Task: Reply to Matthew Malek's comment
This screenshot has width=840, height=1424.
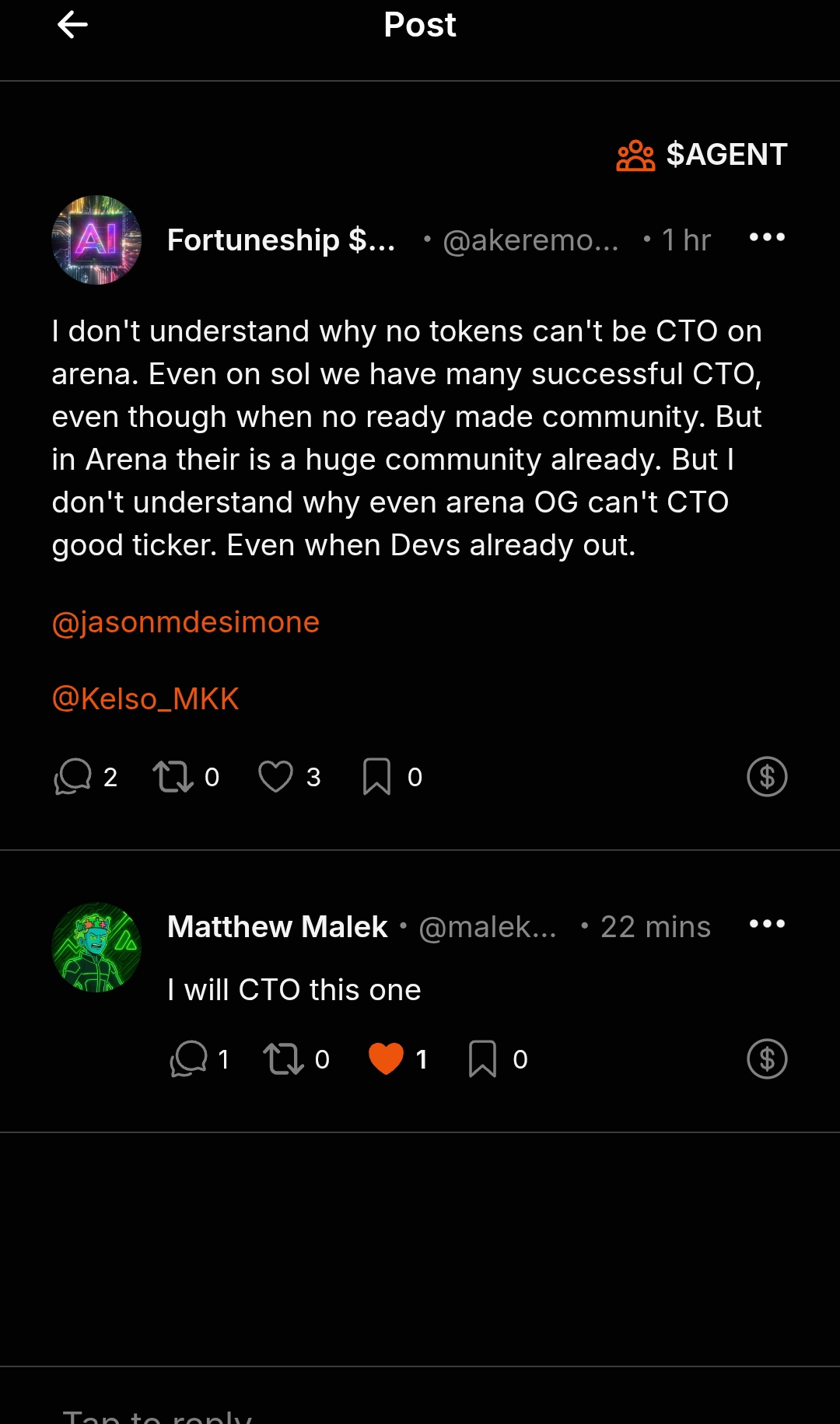Action: pyautogui.click(x=188, y=1058)
